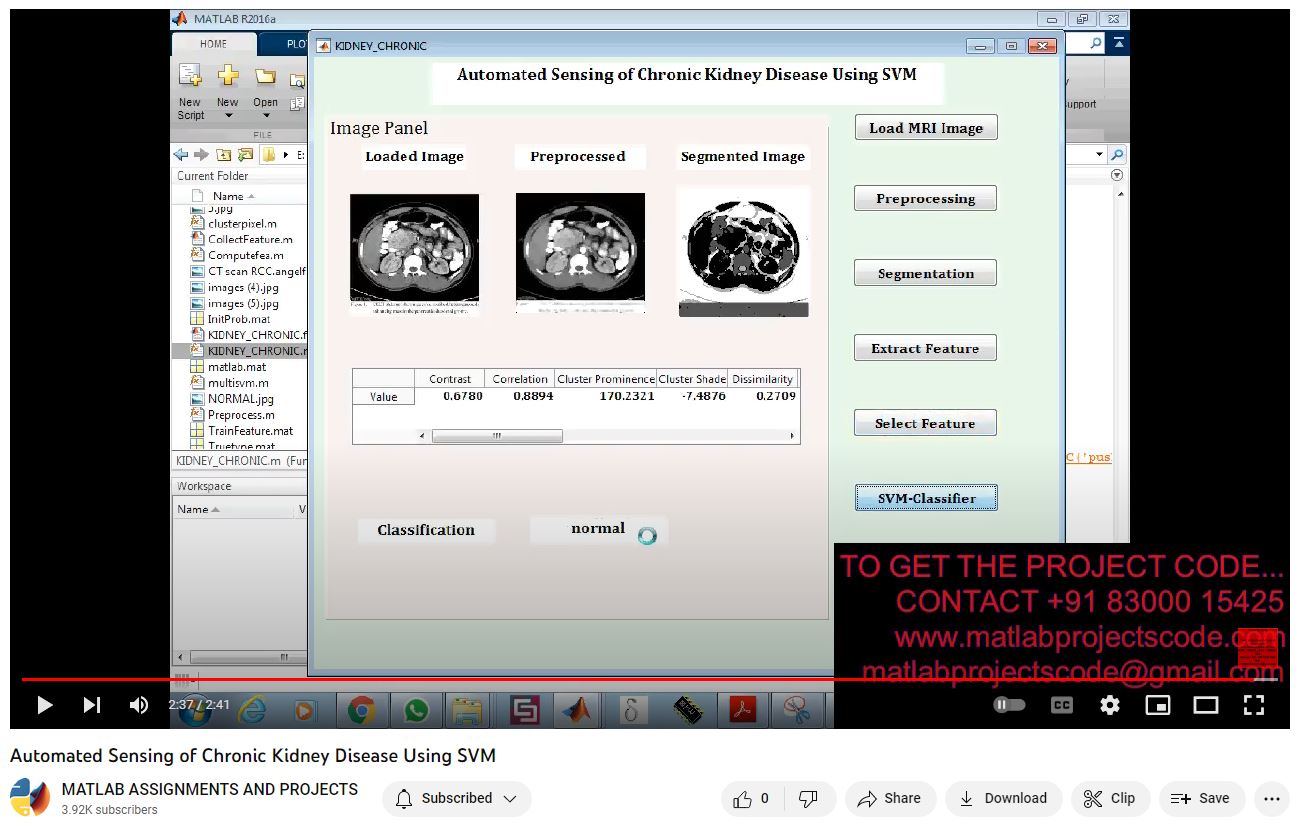Click the browse for folder icon

[245, 155]
